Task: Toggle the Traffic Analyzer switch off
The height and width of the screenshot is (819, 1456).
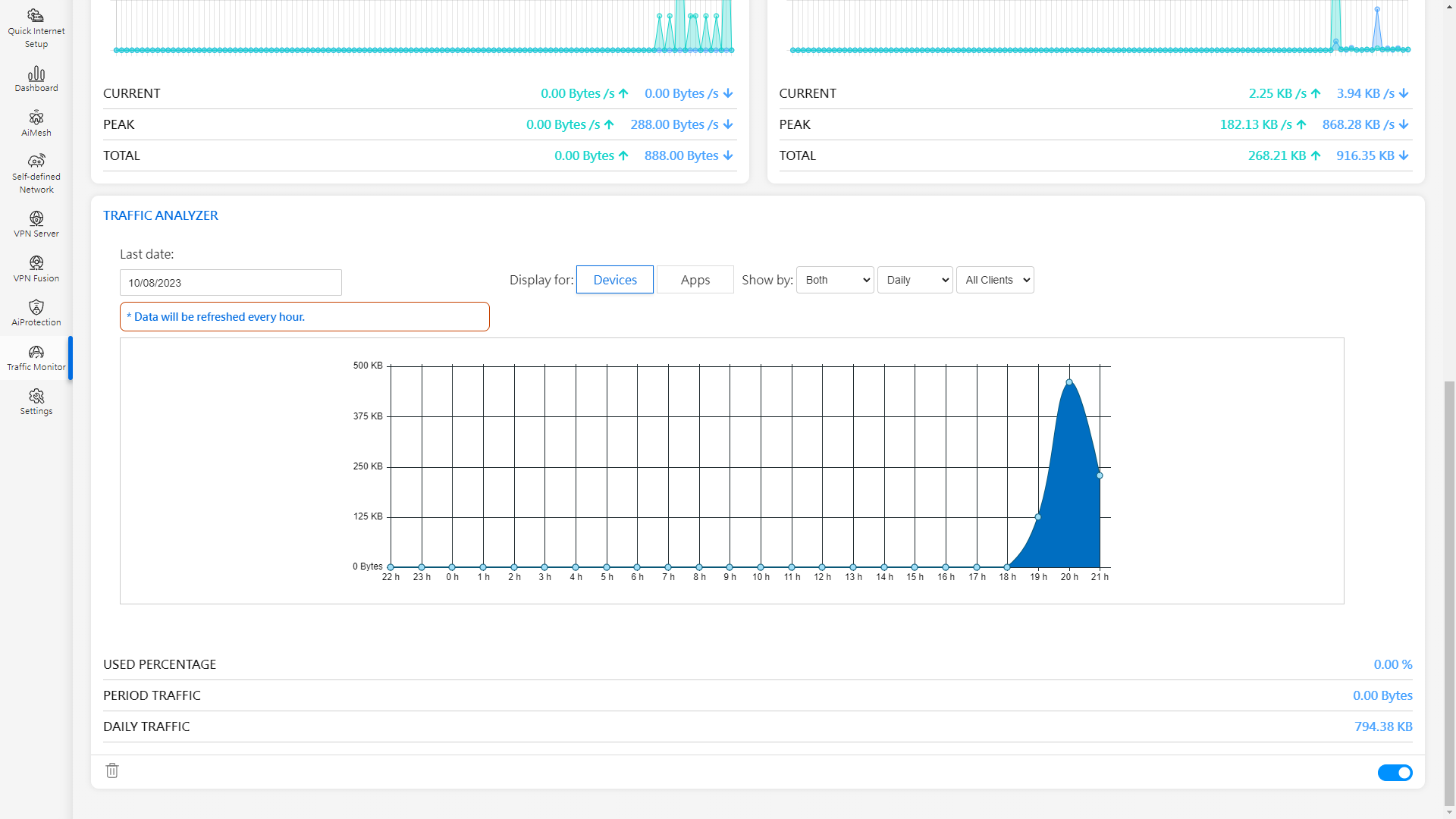Action: (x=1395, y=773)
